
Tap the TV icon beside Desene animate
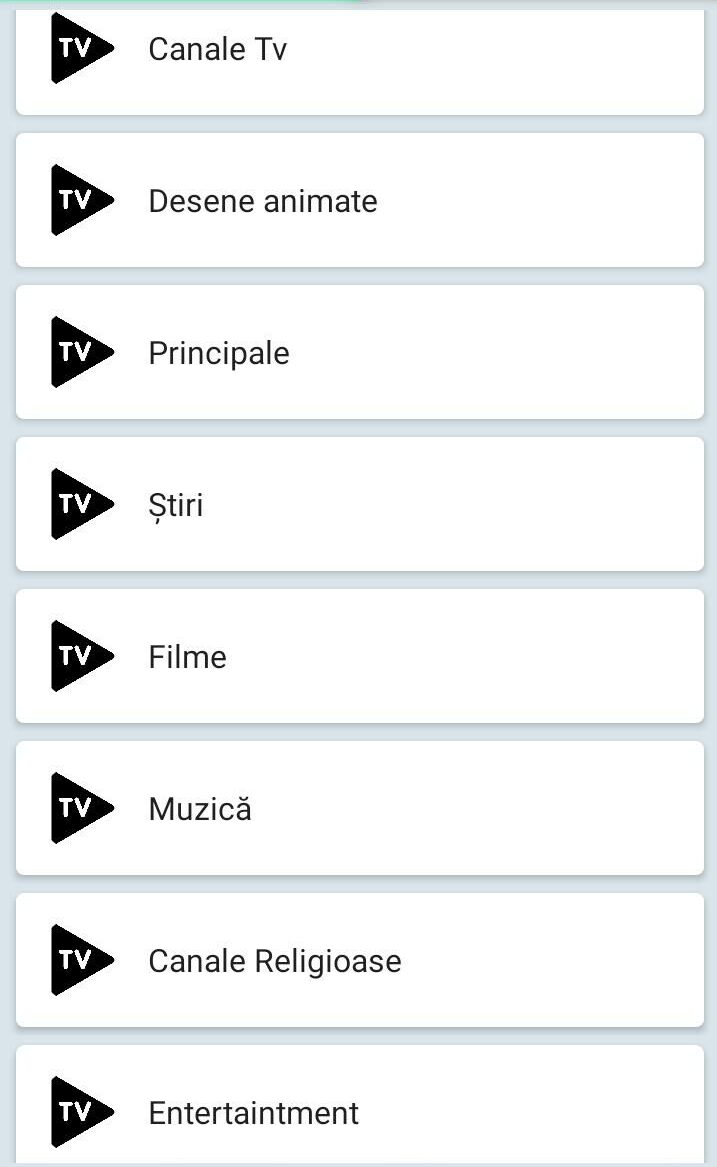point(80,200)
